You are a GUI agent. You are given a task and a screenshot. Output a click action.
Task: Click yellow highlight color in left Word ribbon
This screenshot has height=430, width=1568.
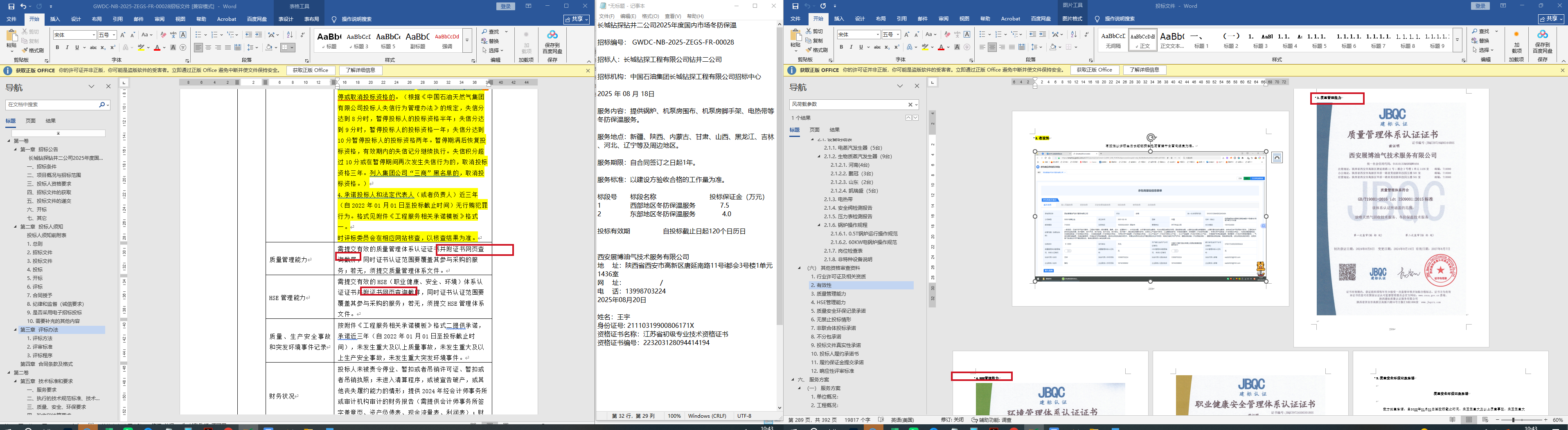point(141,47)
